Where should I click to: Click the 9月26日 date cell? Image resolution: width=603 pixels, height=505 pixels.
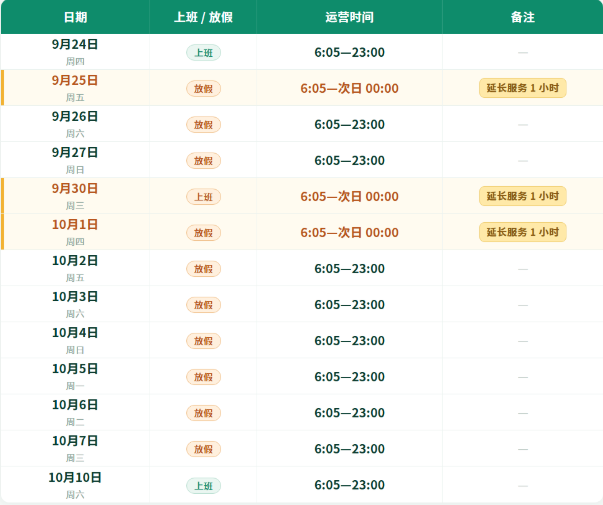click(75, 124)
